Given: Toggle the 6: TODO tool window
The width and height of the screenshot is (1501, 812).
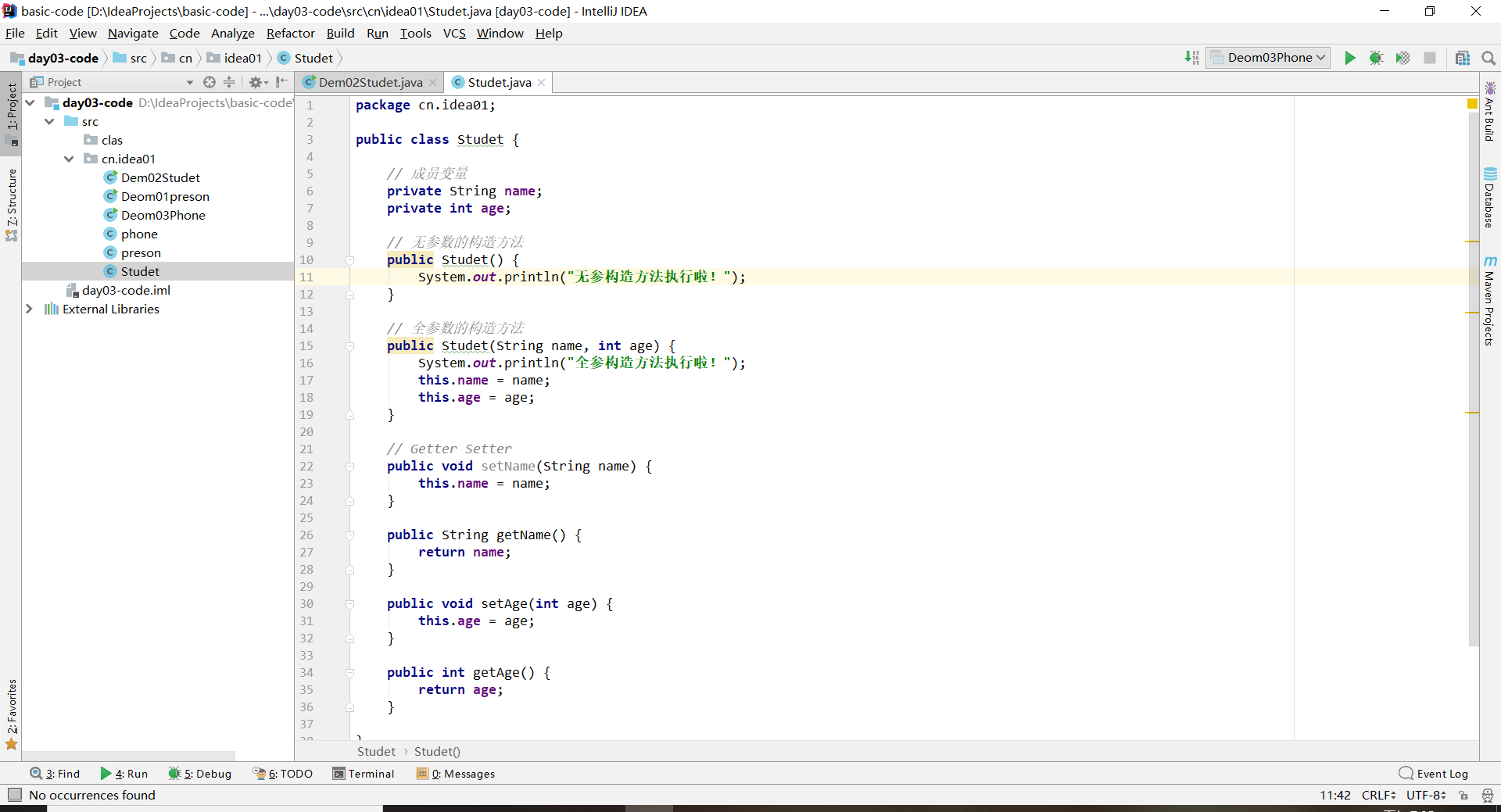Looking at the screenshot, I should (282, 774).
